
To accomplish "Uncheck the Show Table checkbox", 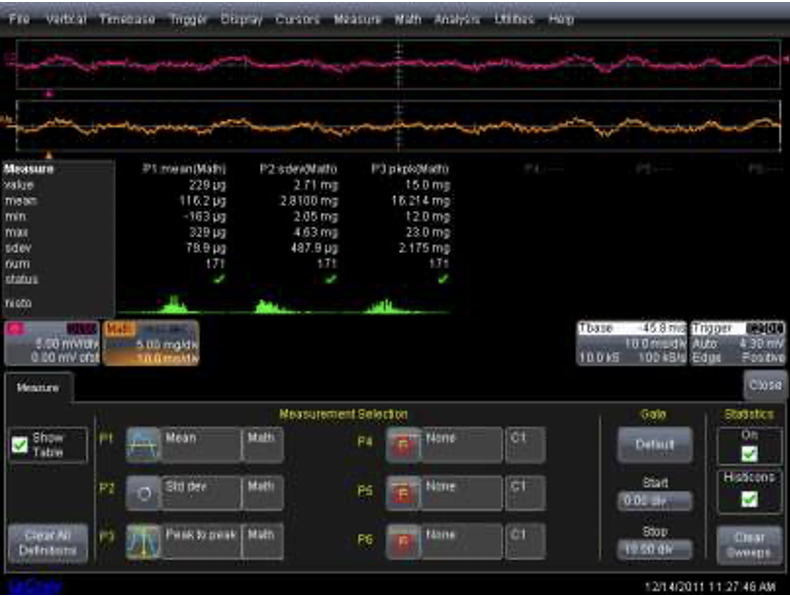I will click(19, 445).
